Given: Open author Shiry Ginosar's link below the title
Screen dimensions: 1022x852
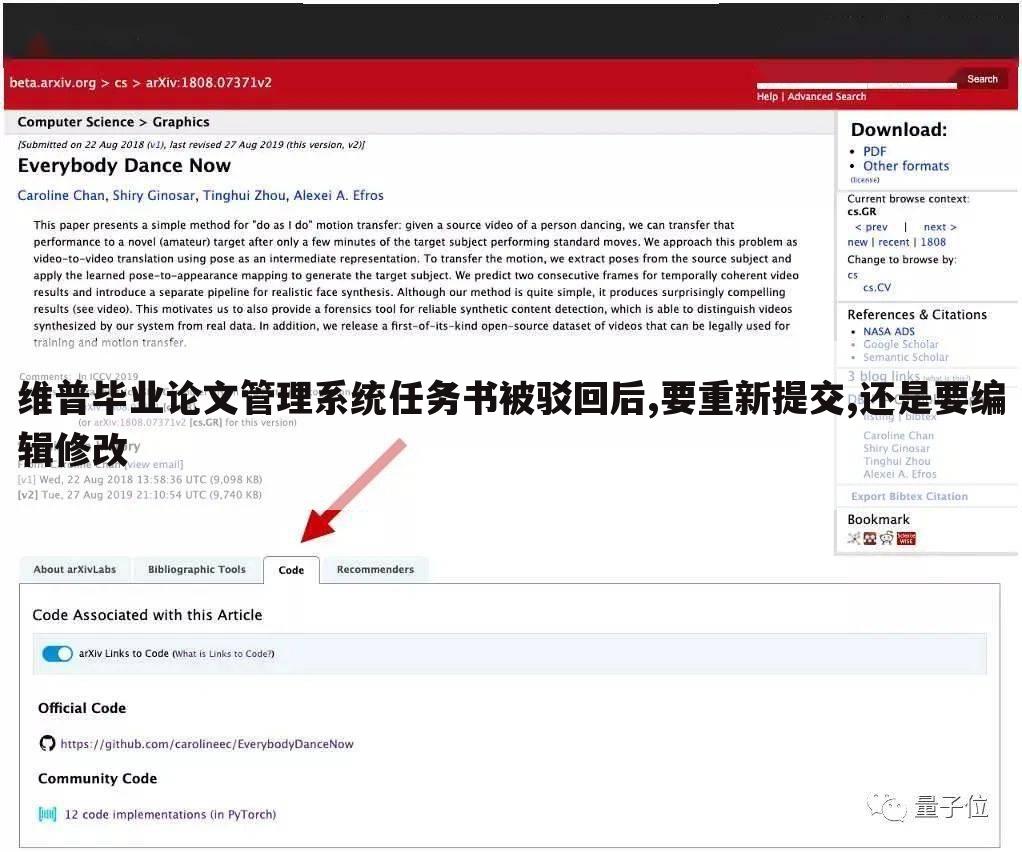Looking at the screenshot, I should tap(154, 196).
